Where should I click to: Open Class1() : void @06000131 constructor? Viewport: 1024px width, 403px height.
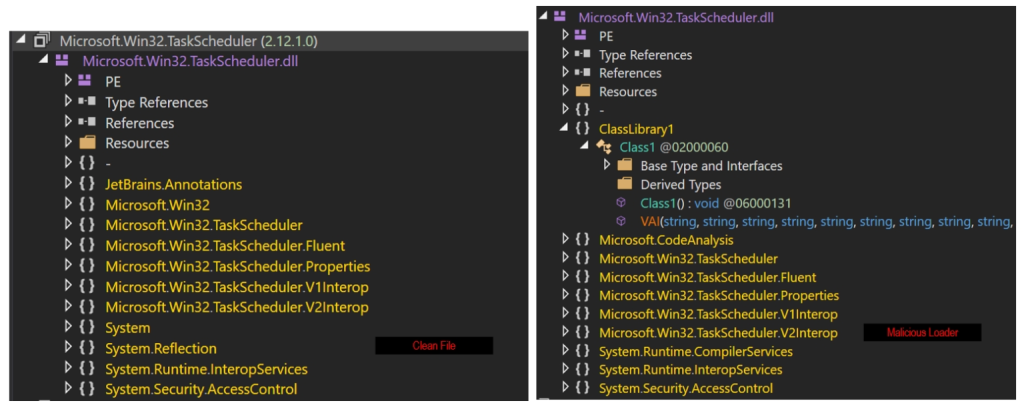coord(716,202)
